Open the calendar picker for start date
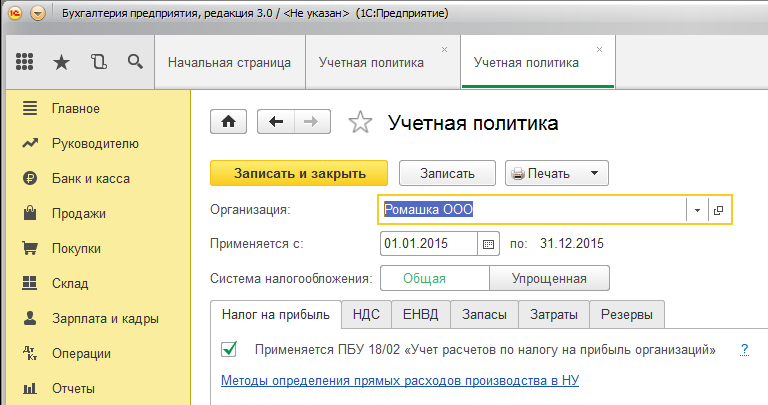 pyautogui.click(x=488, y=244)
